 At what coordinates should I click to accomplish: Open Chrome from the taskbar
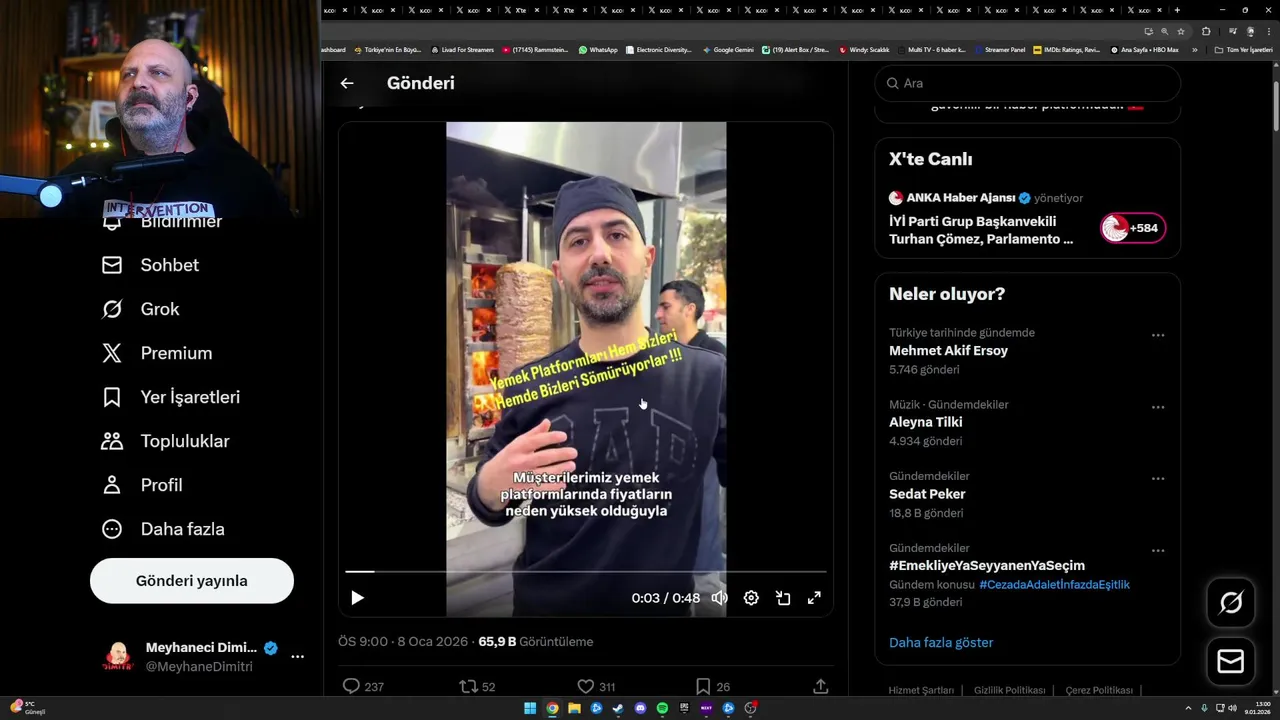552,709
